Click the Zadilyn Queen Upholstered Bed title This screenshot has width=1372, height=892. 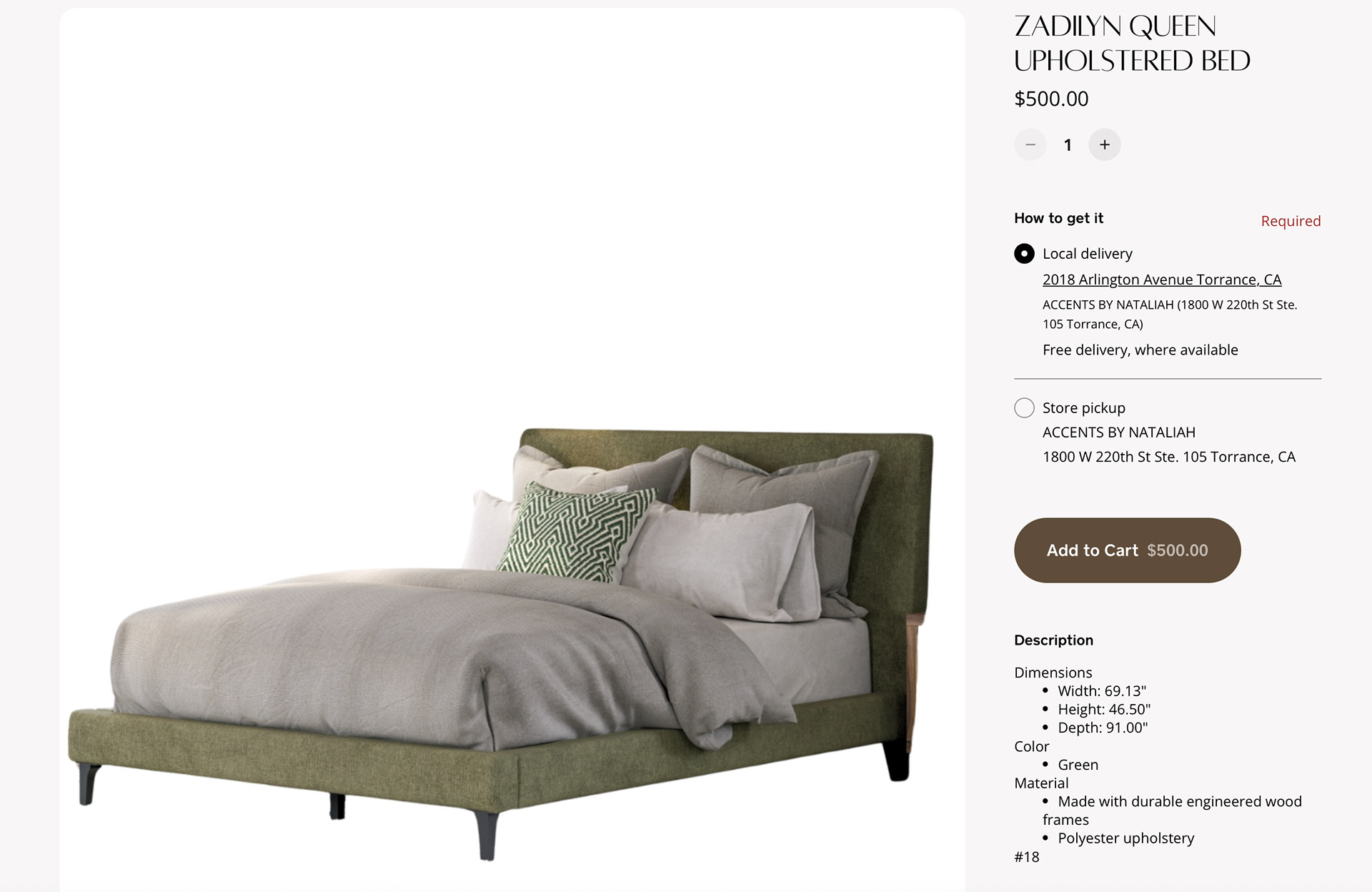click(x=1132, y=44)
